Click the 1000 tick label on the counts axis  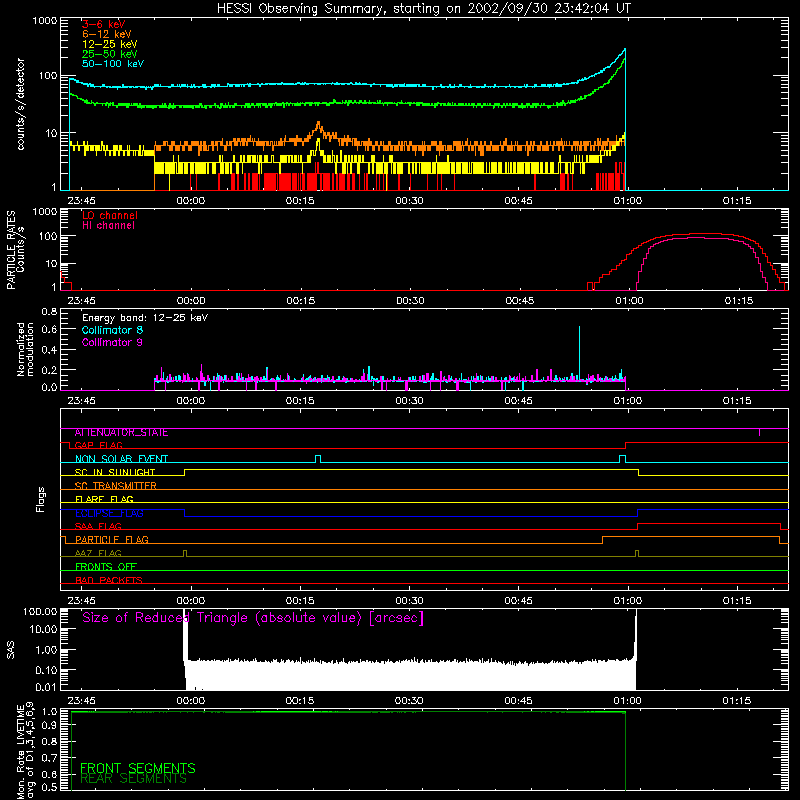click(x=45, y=21)
